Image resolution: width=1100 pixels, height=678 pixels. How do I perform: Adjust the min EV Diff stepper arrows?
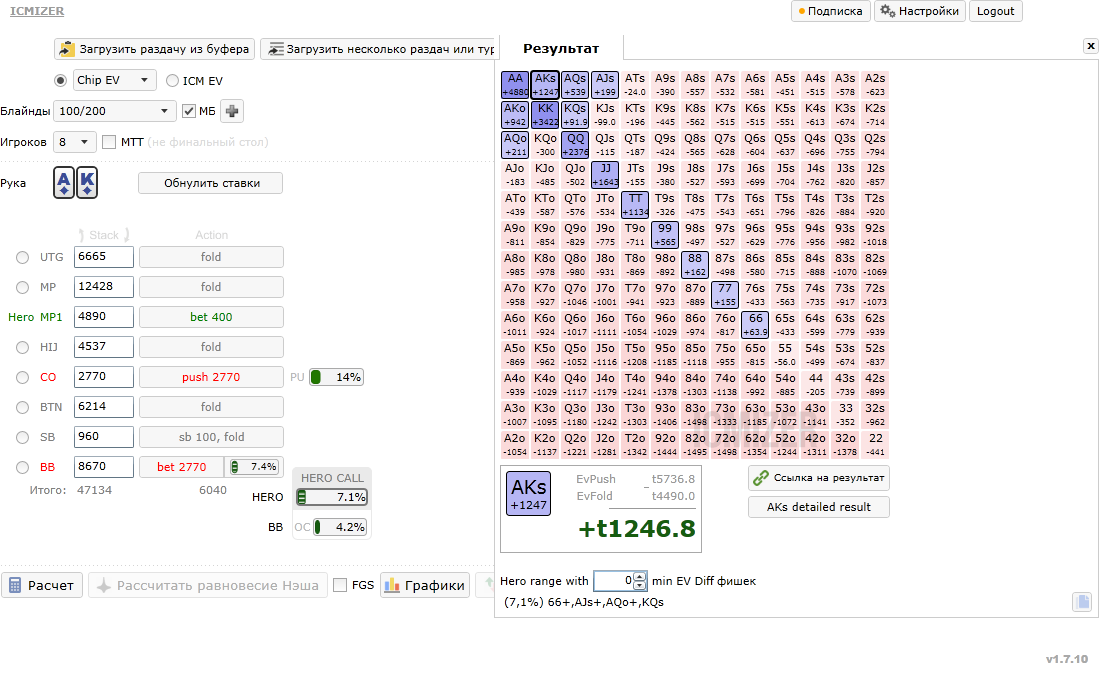click(x=640, y=581)
